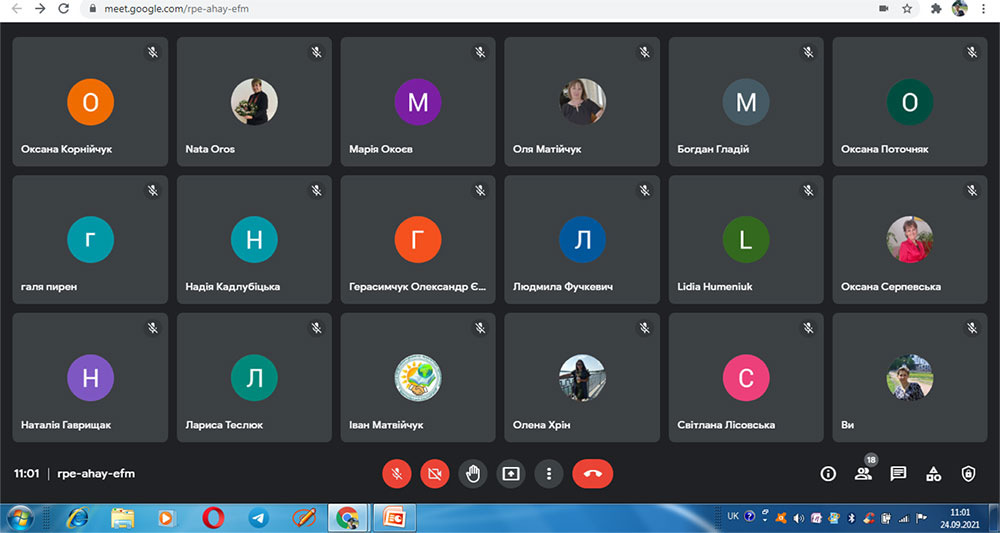Click the UK language indicator in the tray

pyautogui.click(x=733, y=516)
